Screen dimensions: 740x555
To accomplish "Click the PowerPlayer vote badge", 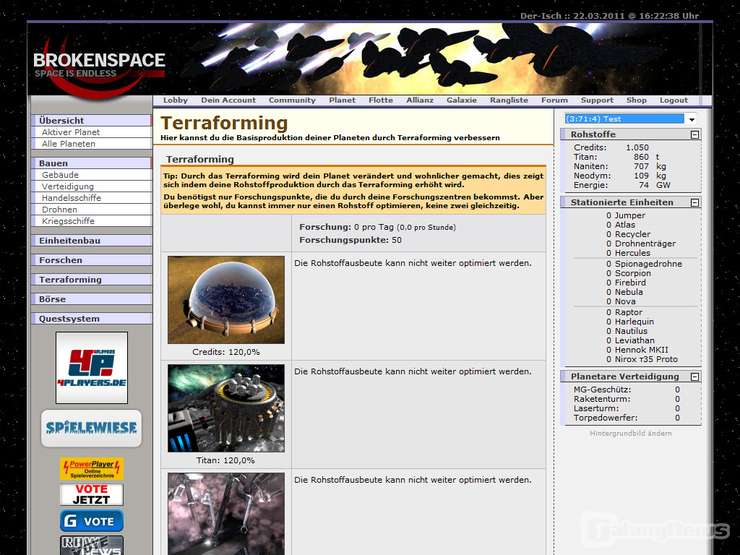I will tap(92, 469).
